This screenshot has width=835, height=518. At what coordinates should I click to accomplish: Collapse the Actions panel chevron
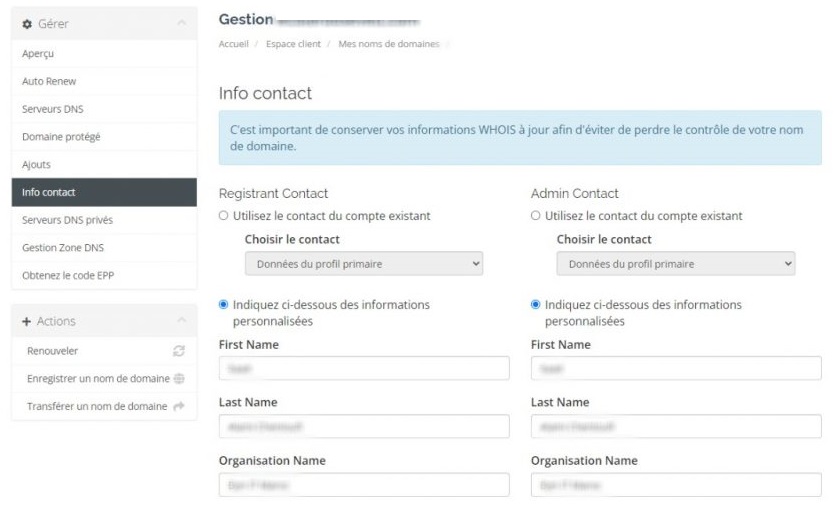(180, 321)
